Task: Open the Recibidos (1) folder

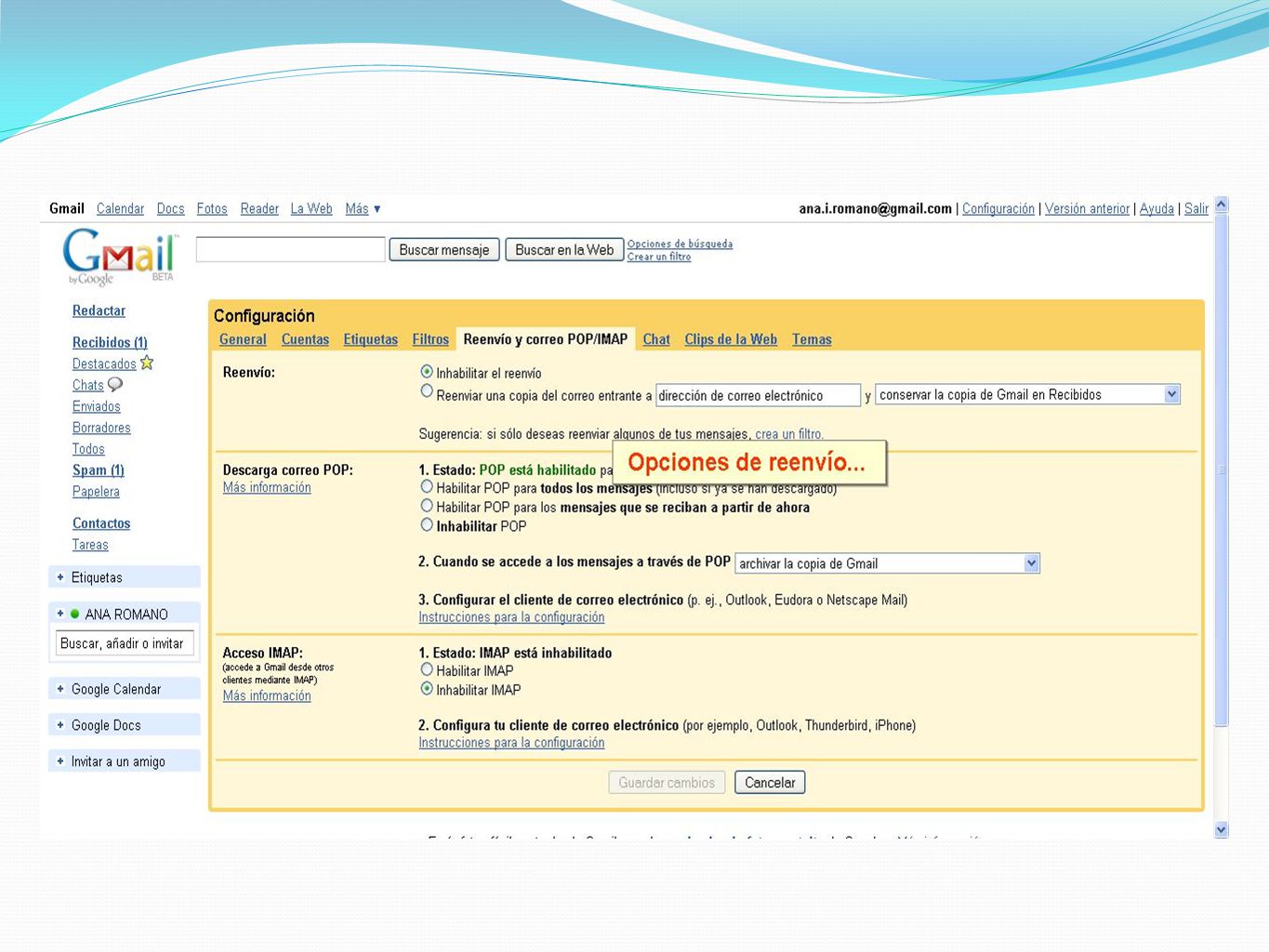Action: click(110, 342)
